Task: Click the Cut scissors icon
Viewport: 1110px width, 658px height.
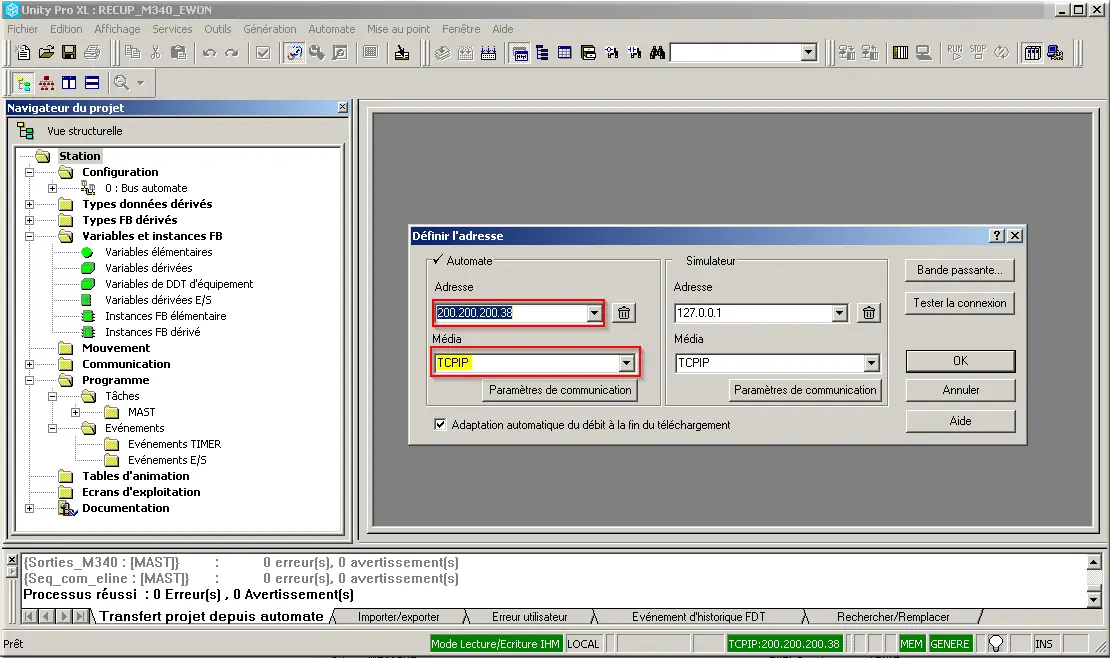Action: pyautogui.click(x=156, y=52)
